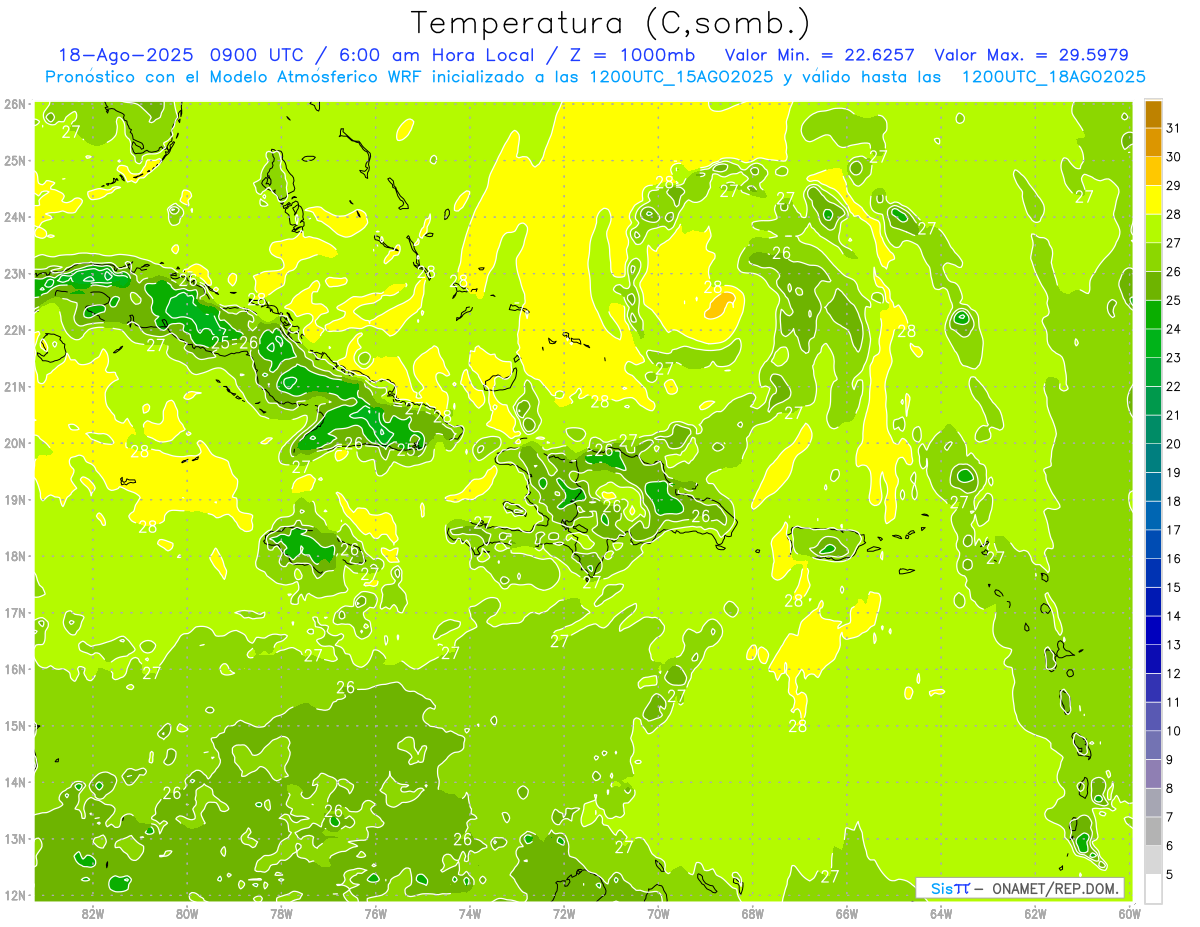Click the '60W' longitude axis label
This screenshot has height=927, width=1200.
click(1129, 913)
